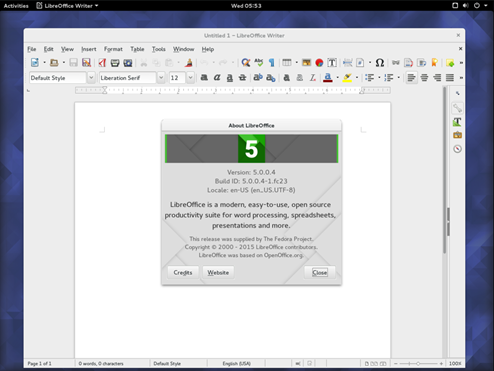Click the Insert Text Box icon
The image size is (494, 371).
click(332, 62)
